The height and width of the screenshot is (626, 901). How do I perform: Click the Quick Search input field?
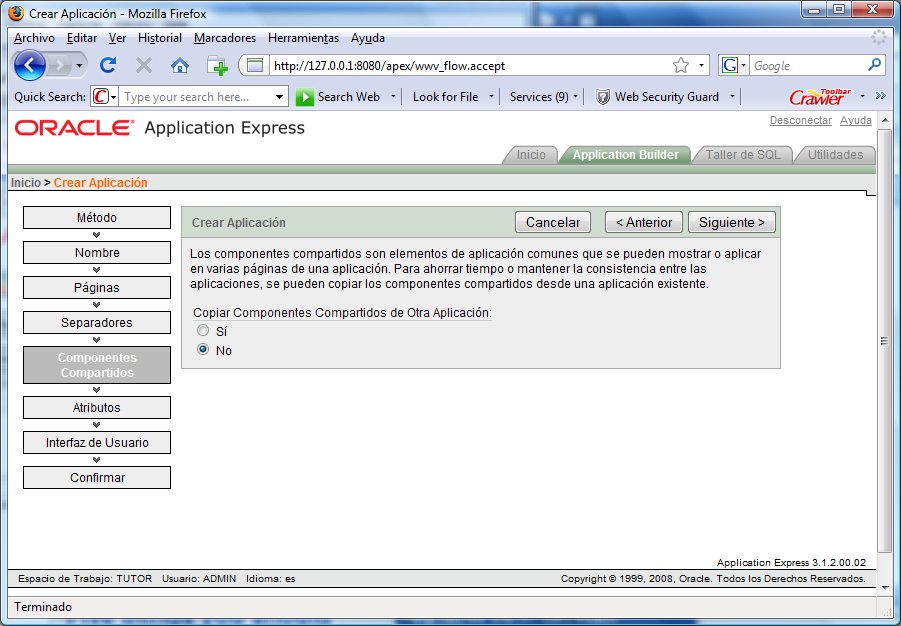point(197,97)
